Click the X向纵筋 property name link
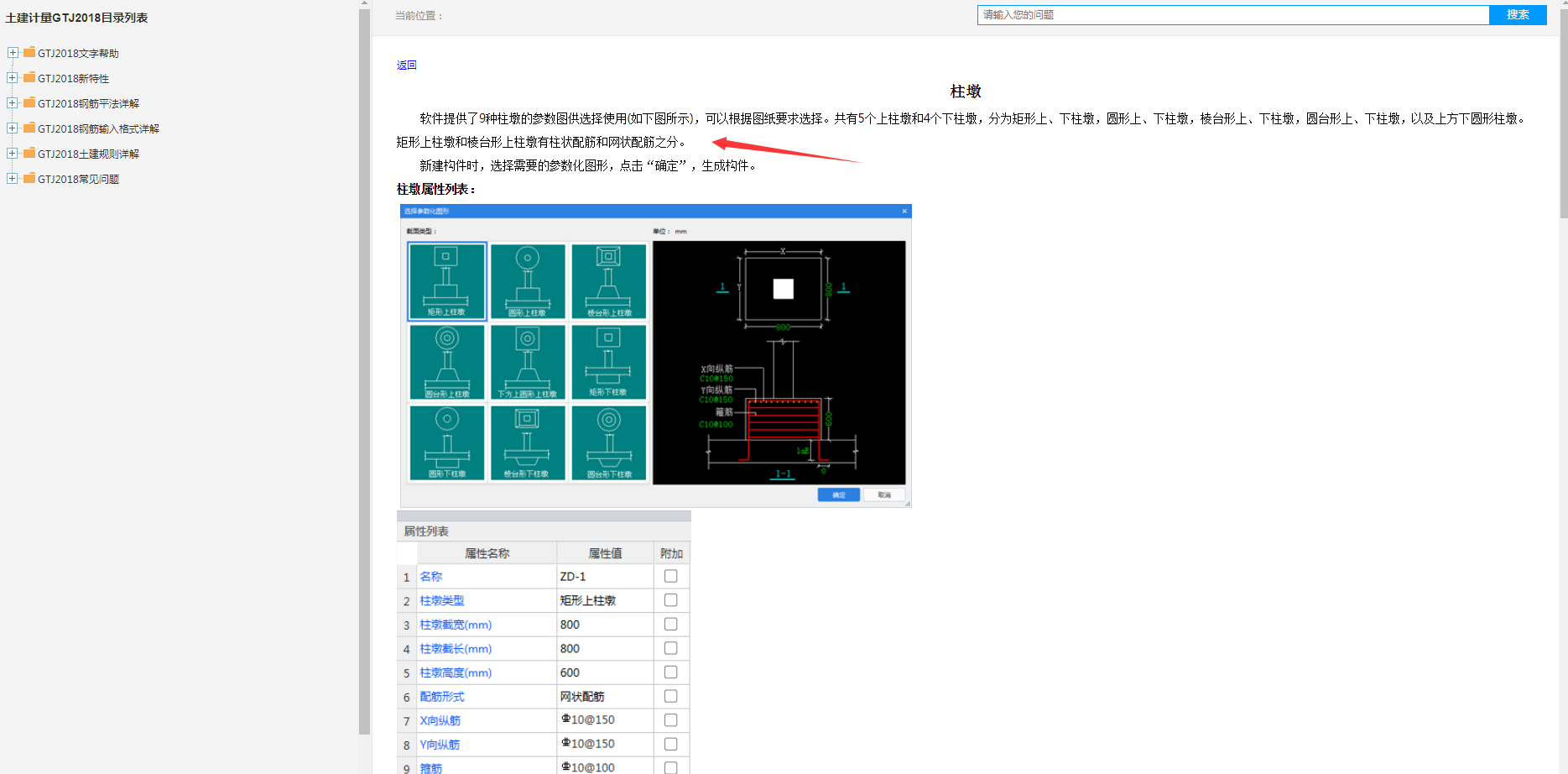The height and width of the screenshot is (774, 1568). 440,721
